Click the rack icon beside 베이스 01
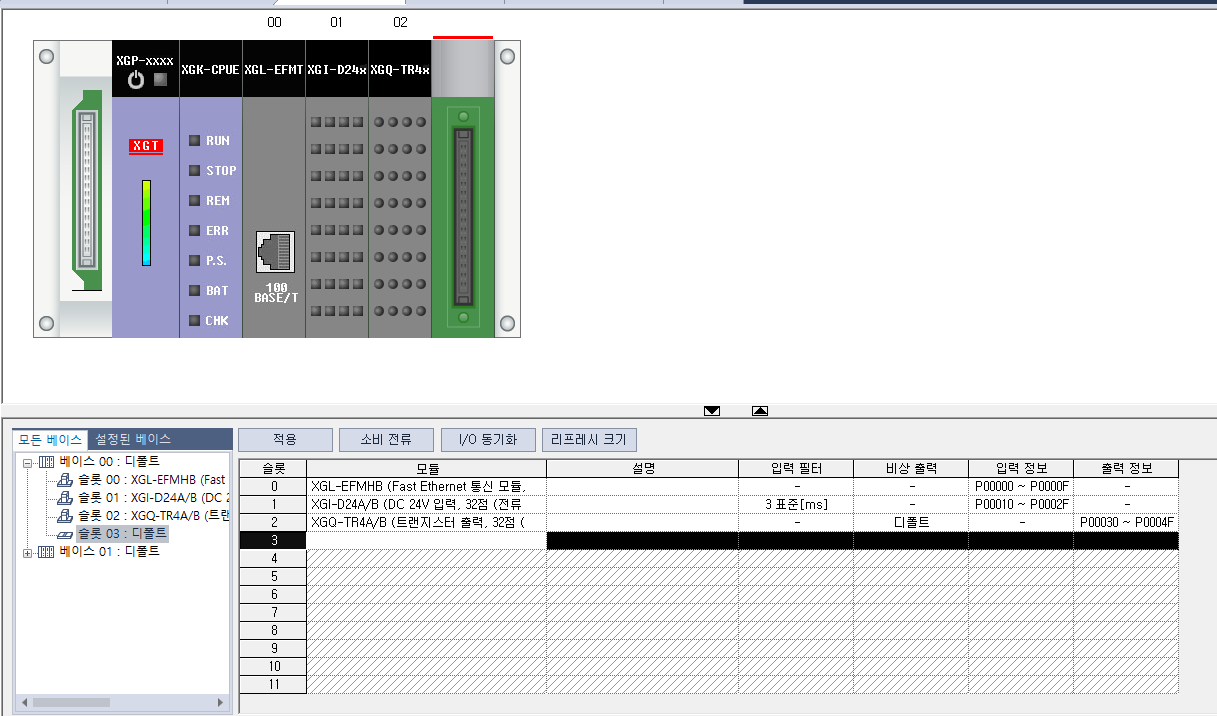 (45, 552)
